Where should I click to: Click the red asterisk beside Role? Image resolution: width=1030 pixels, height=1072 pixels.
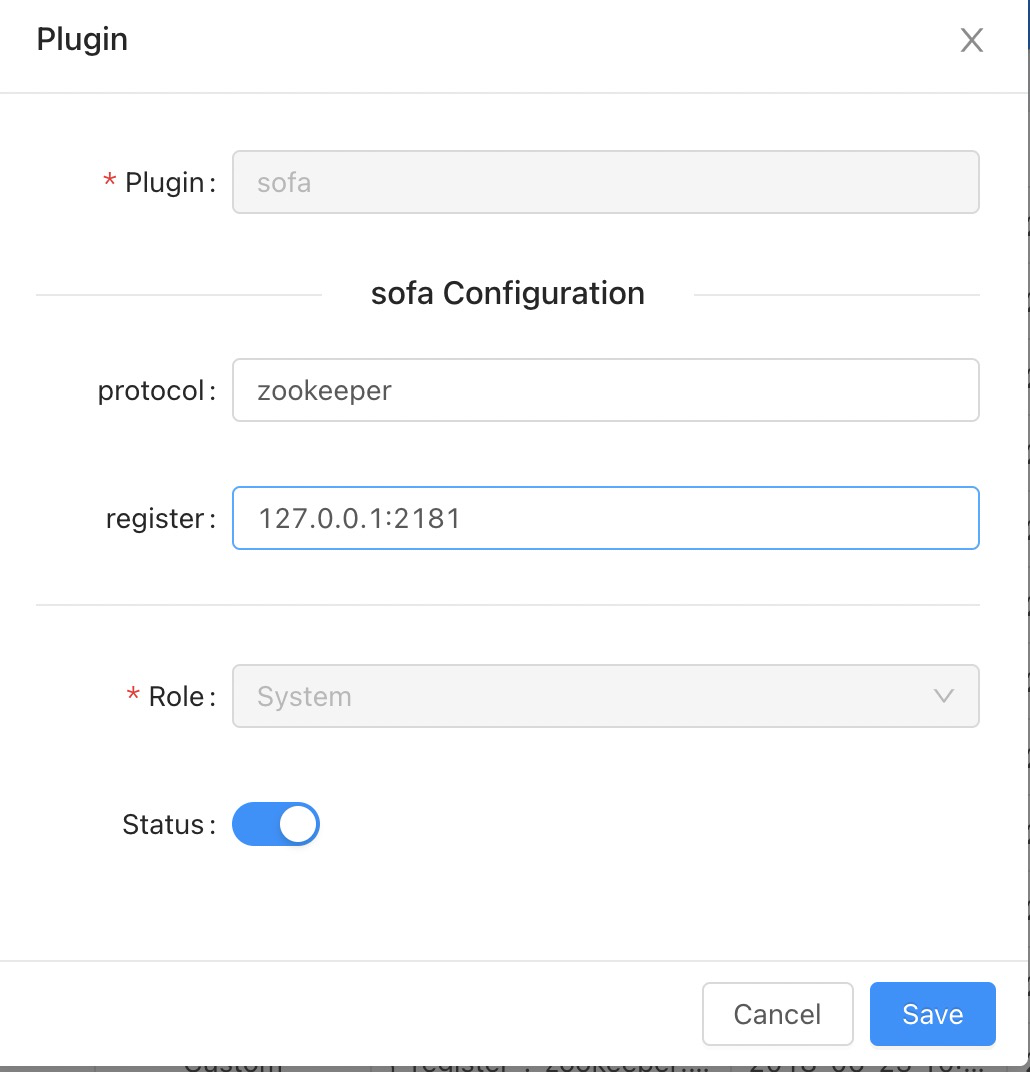[x=133, y=695]
